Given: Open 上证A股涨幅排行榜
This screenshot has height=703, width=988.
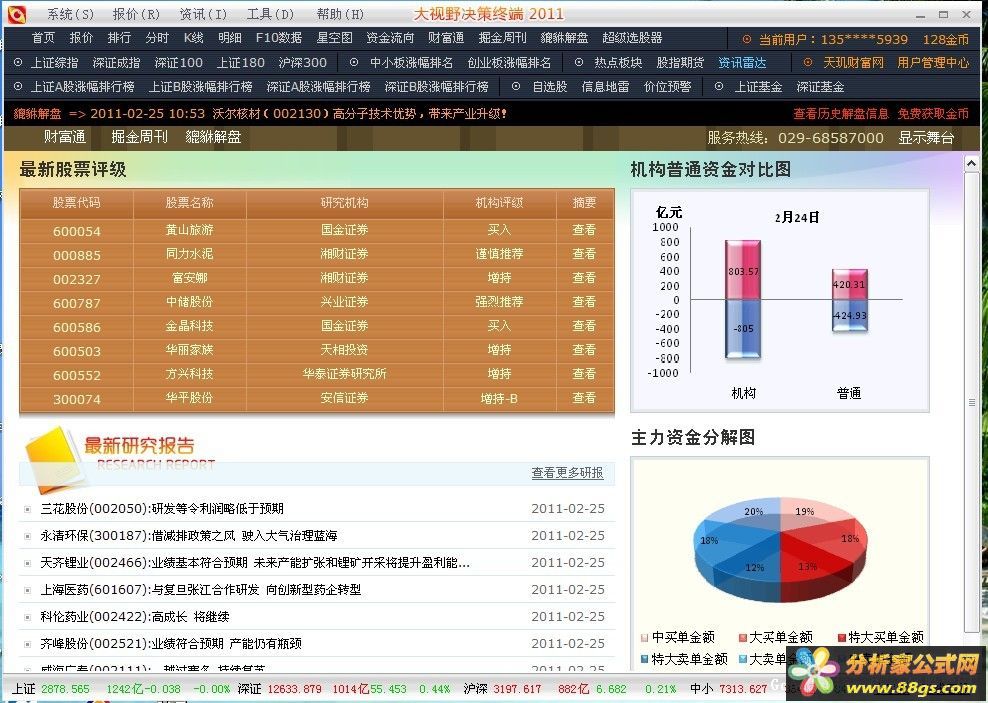Looking at the screenshot, I should point(83,86).
